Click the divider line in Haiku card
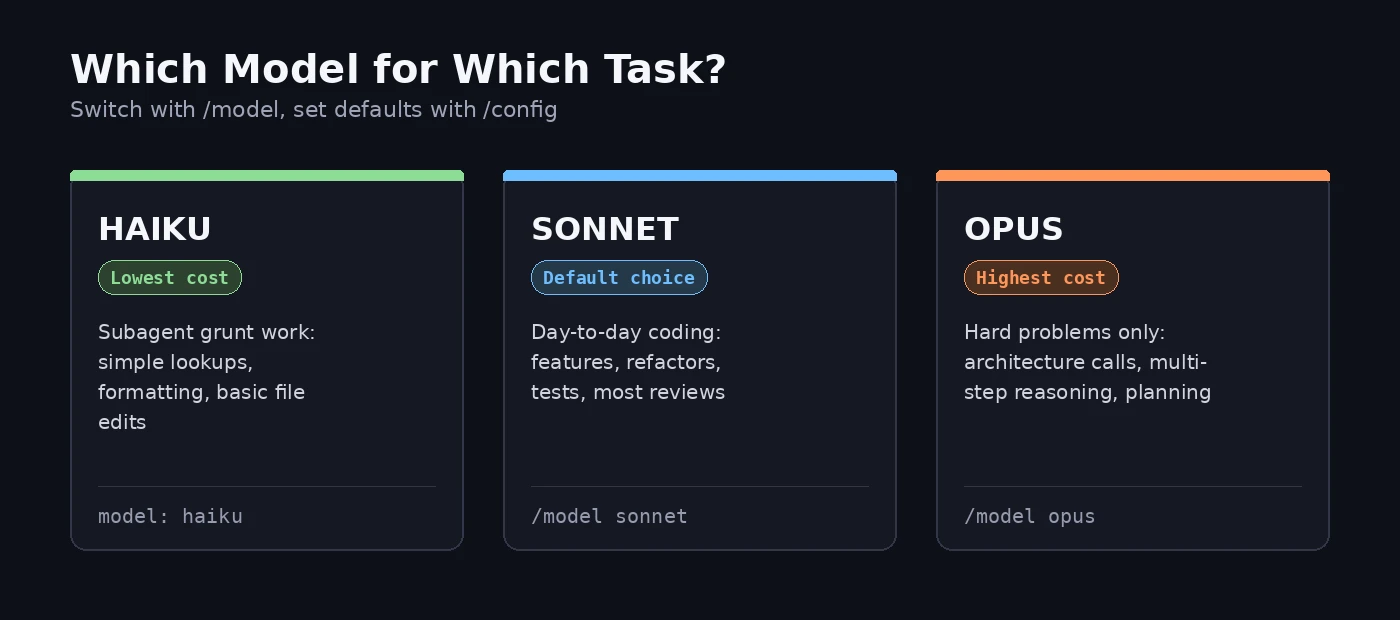Viewport: 1400px width, 620px height. coord(267,486)
